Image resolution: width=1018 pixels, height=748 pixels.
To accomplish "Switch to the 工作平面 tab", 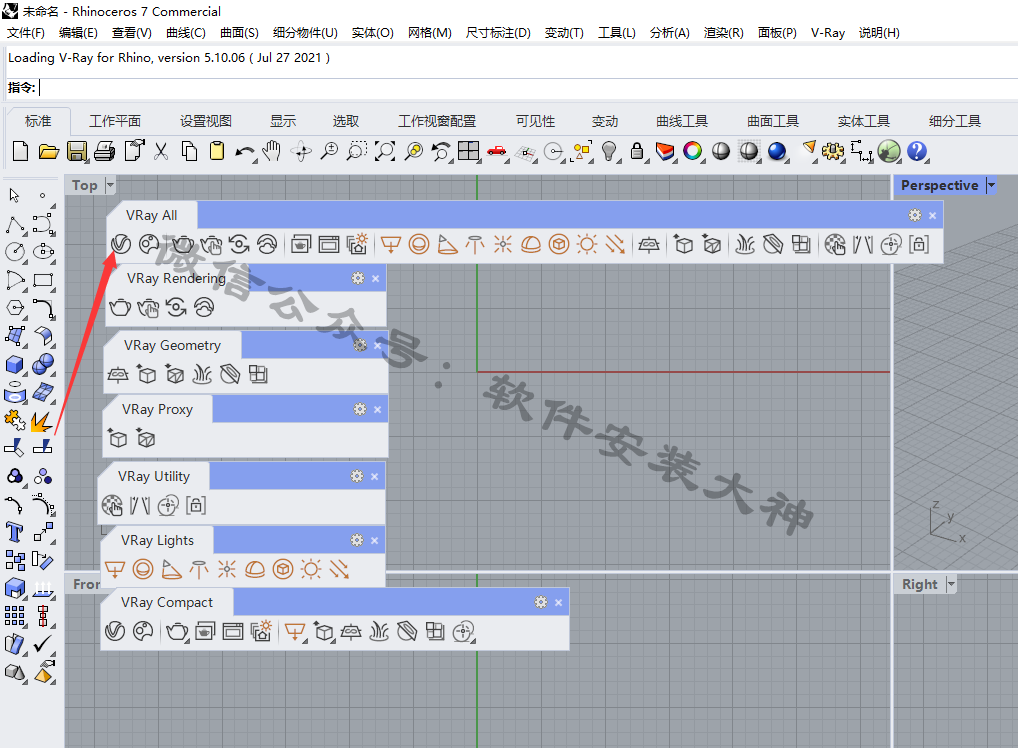I will point(115,121).
